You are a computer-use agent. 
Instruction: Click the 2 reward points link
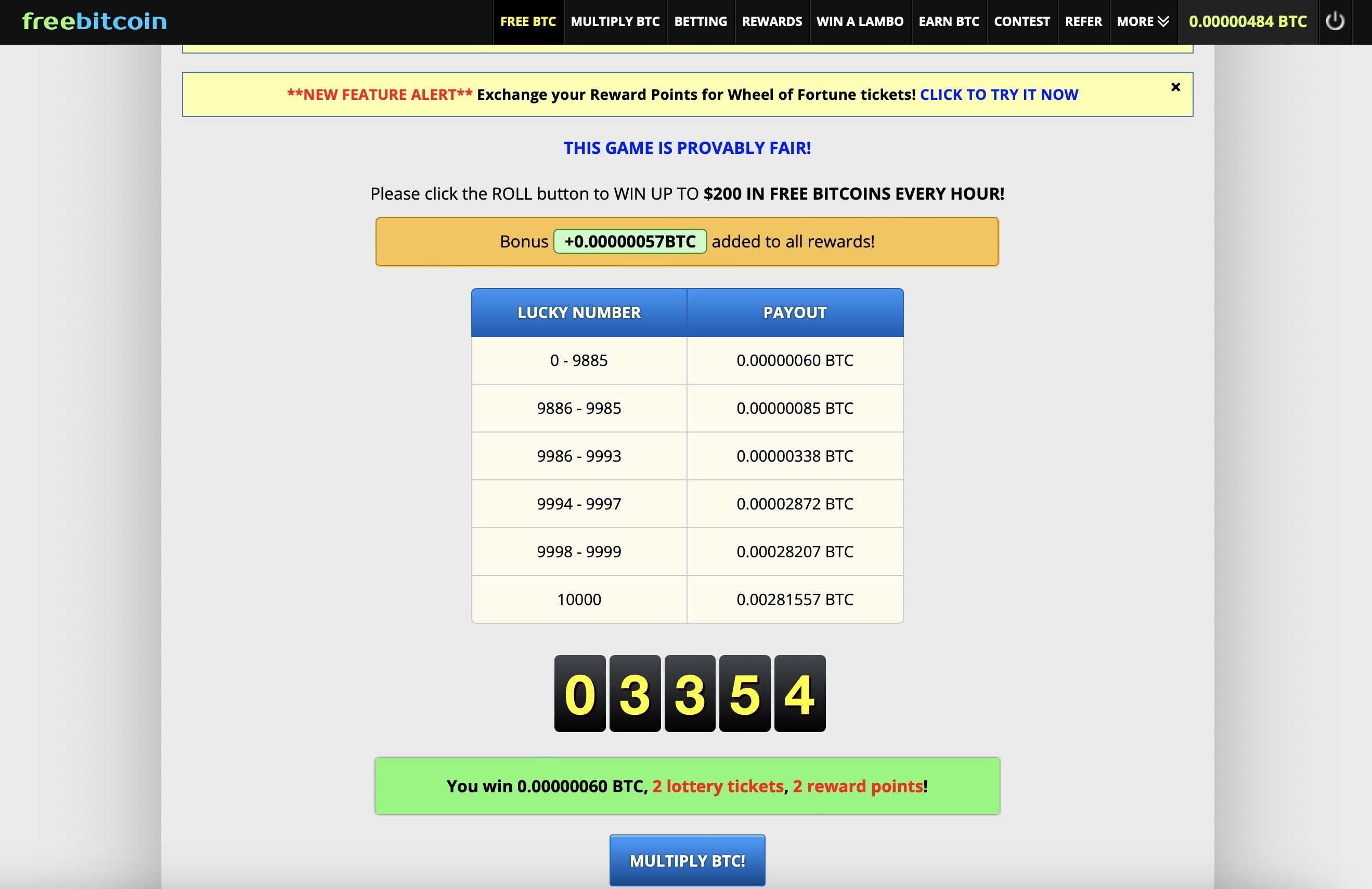pos(858,787)
